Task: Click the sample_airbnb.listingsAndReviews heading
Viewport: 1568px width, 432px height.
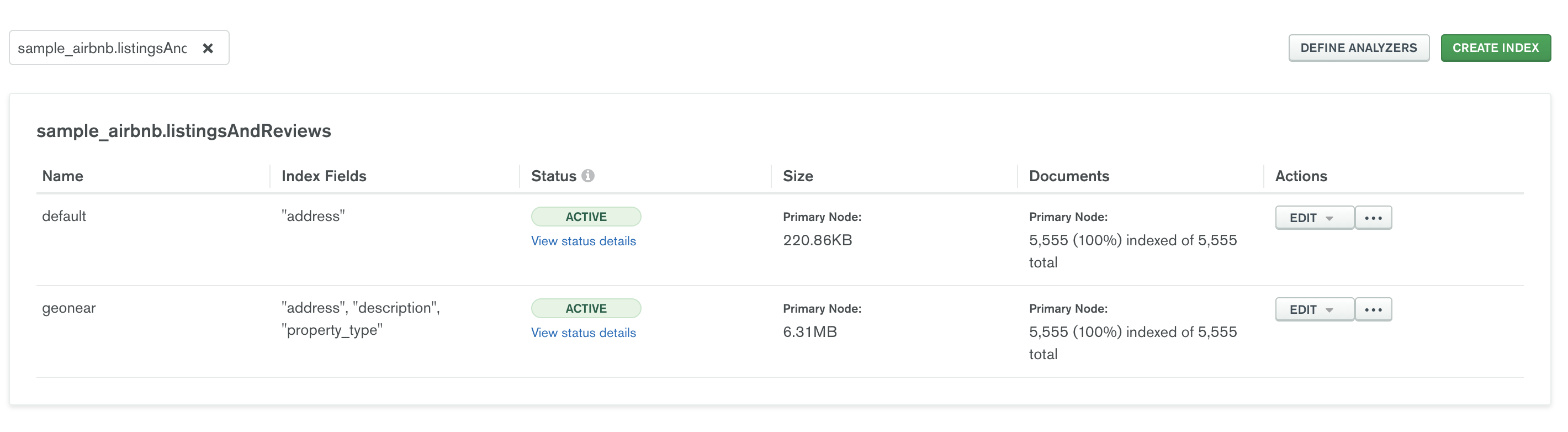Action: click(x=184, y=131)
